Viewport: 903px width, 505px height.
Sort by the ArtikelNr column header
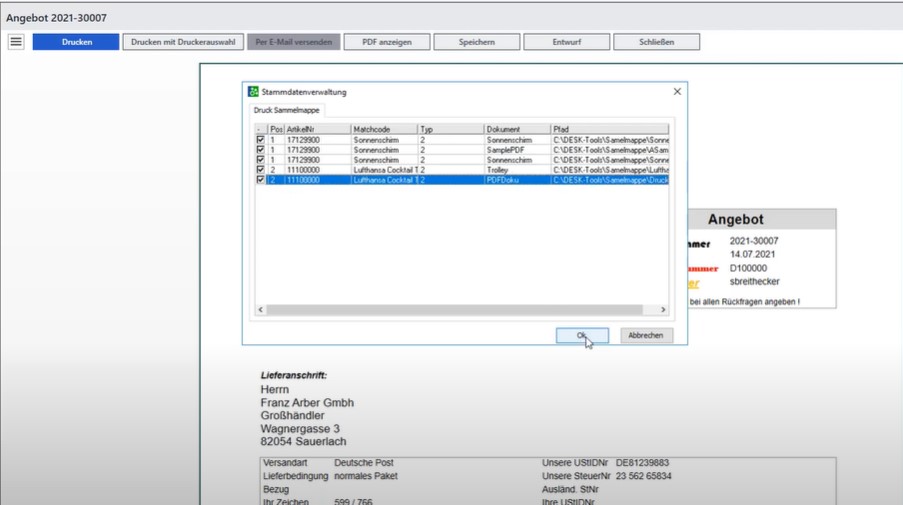click(317, 130)
